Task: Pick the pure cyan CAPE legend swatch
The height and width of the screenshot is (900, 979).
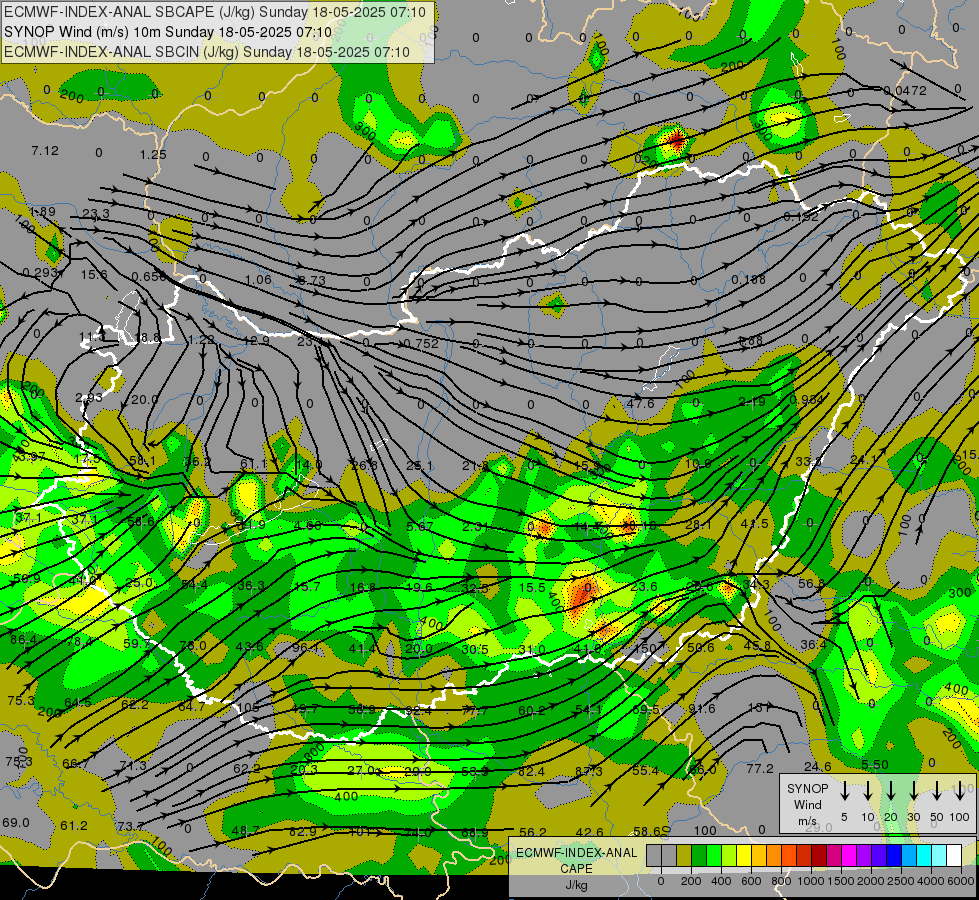Action: tap(923, 856)
